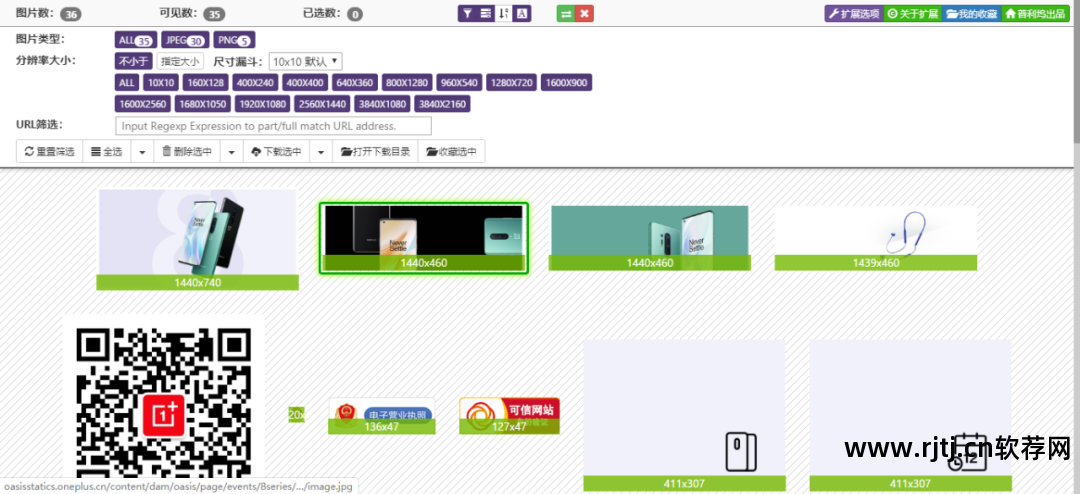Choose the 960X540 resolution filter
This screenshot has height=494, width=1080.
click(459, 83)
